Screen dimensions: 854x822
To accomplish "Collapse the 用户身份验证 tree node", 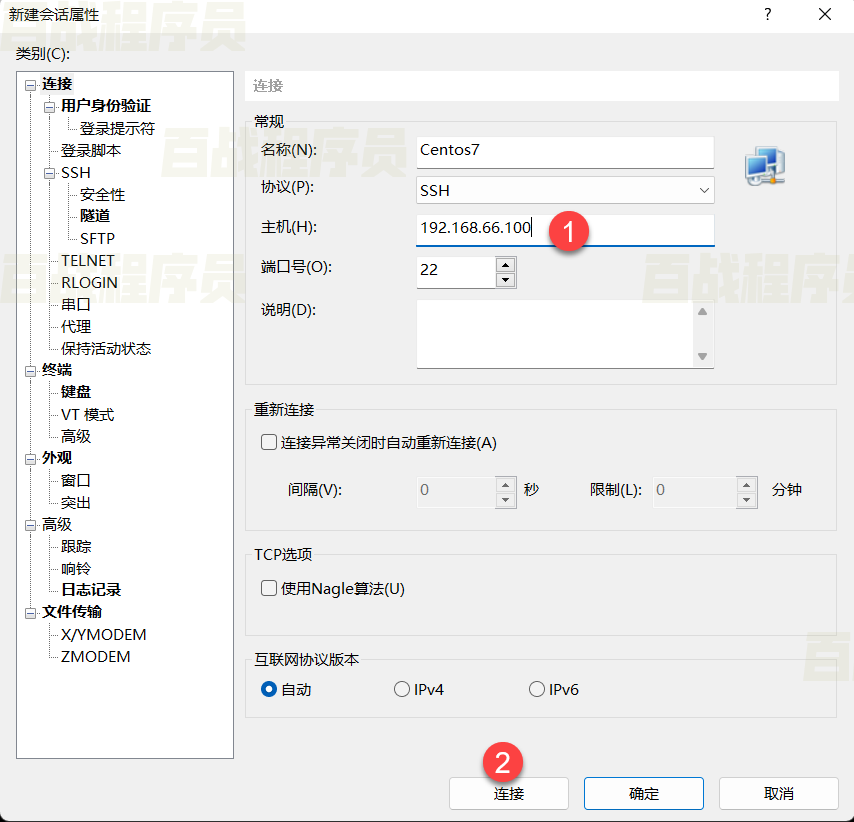I will point(50,107).
